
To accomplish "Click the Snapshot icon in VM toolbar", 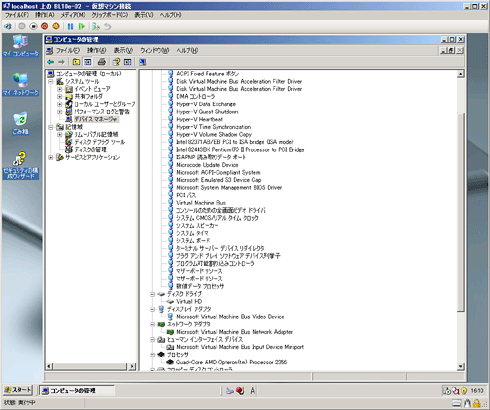I will pyautogui.click(x=96, y=26).
